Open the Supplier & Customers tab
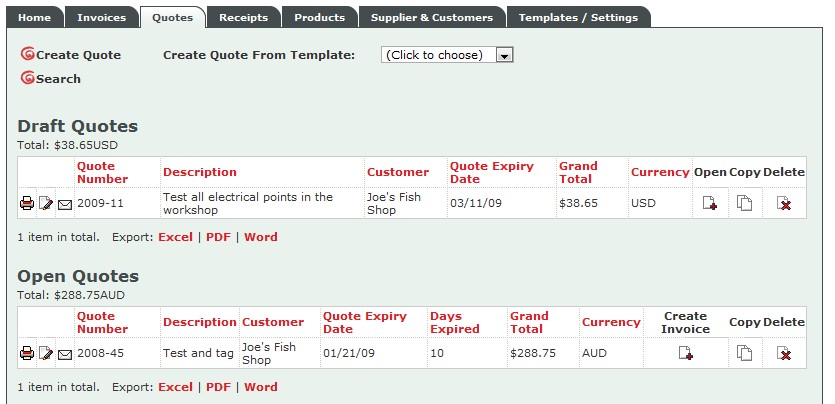The height and width of the screenshot is (404, 835). coord(431,17)
